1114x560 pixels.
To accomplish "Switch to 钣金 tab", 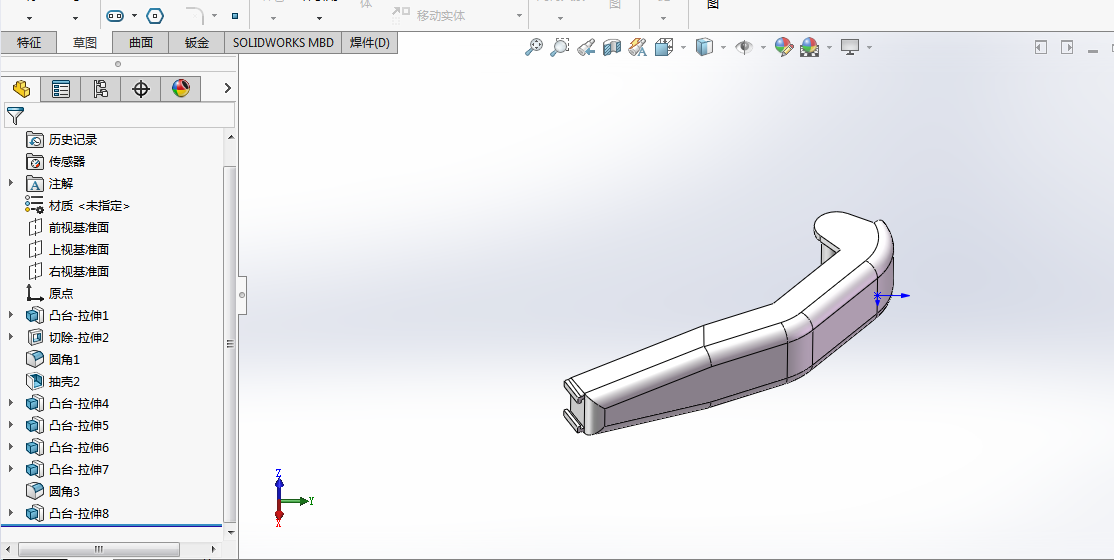I will pos(197,43).
